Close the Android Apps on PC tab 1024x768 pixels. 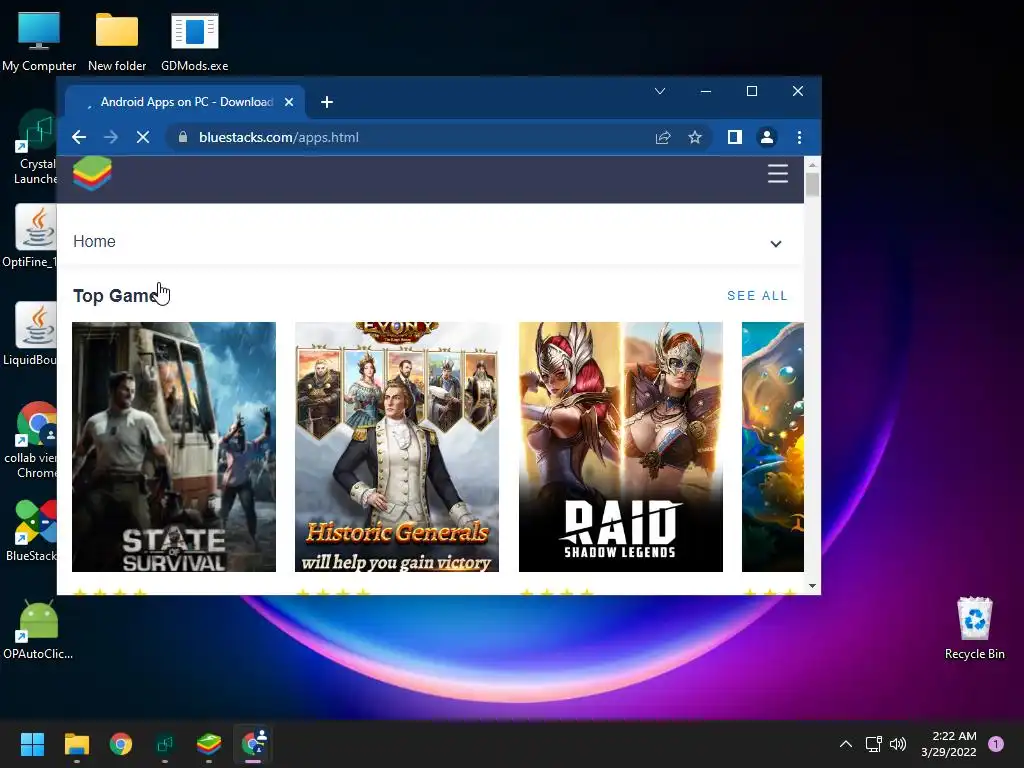pyautogui.click(x=289, y=102)
